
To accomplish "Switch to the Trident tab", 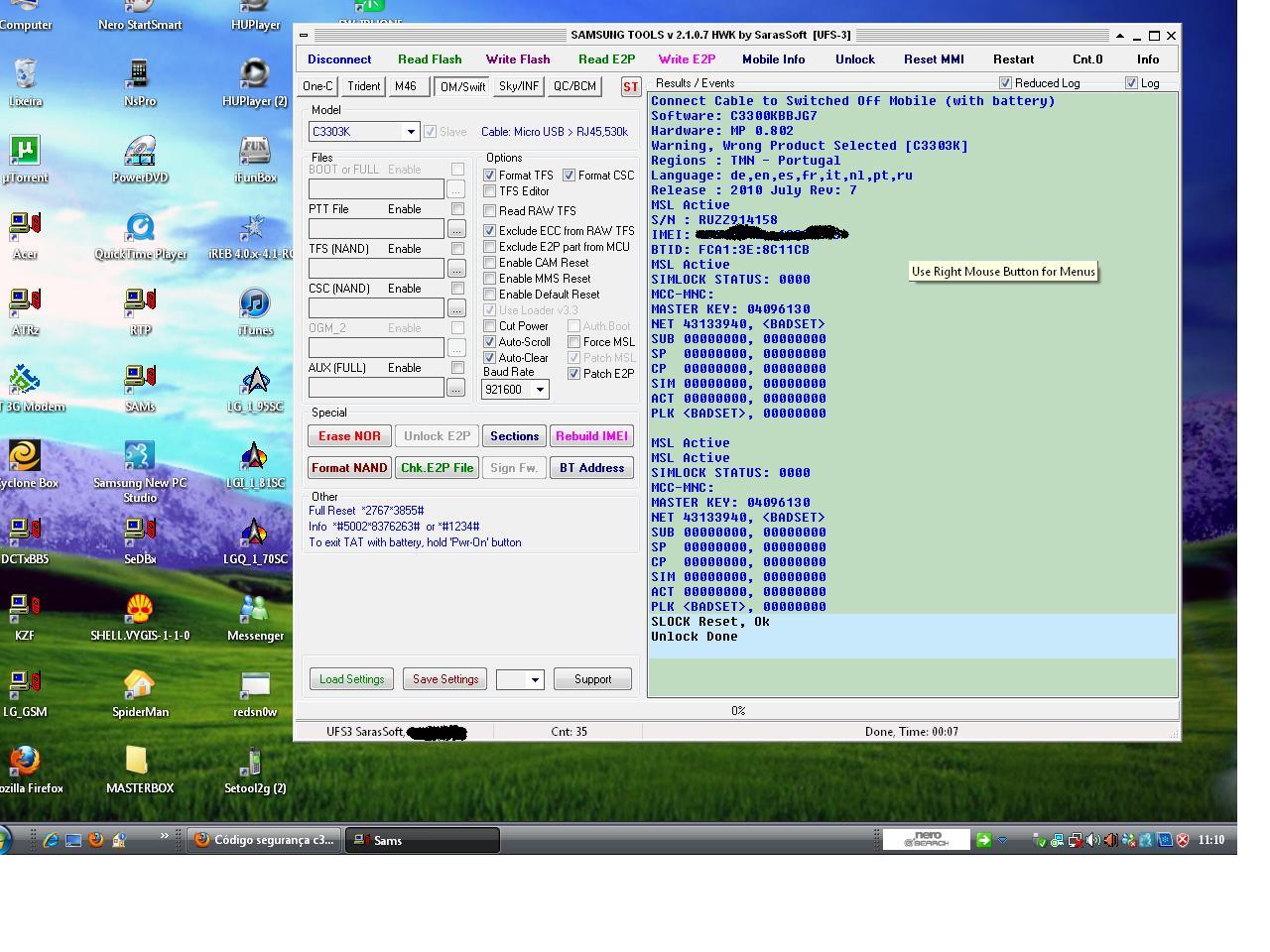I will (363, 86).
